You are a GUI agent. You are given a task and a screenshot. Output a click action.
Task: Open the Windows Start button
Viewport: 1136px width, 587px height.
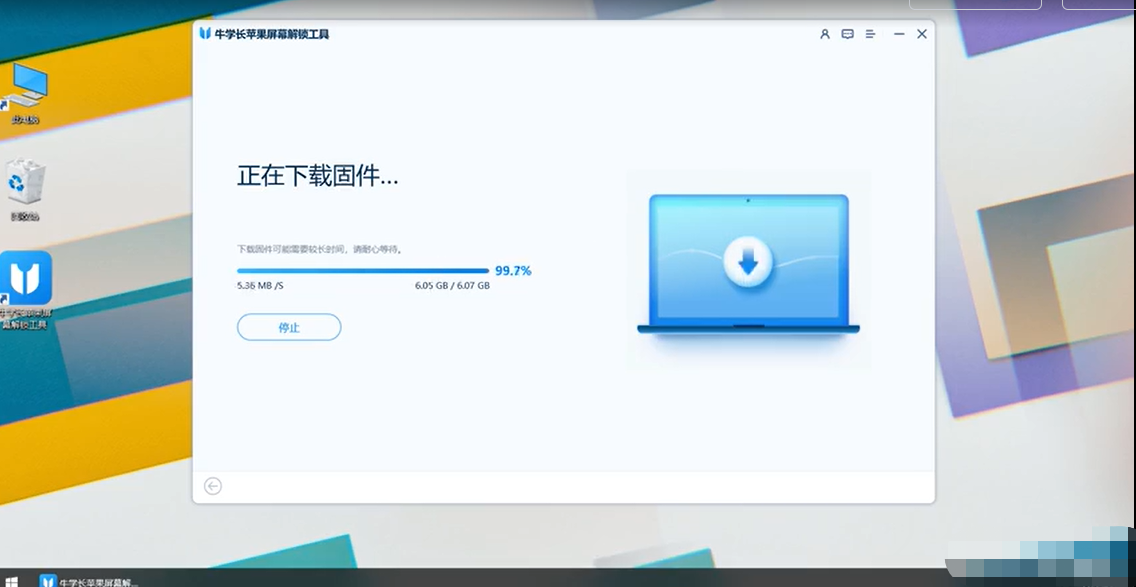11,581
